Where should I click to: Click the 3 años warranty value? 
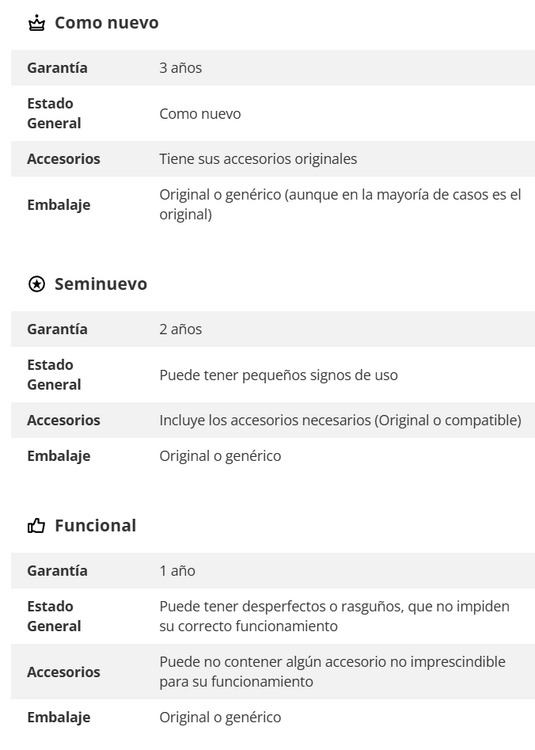click(x=181, y=68)
